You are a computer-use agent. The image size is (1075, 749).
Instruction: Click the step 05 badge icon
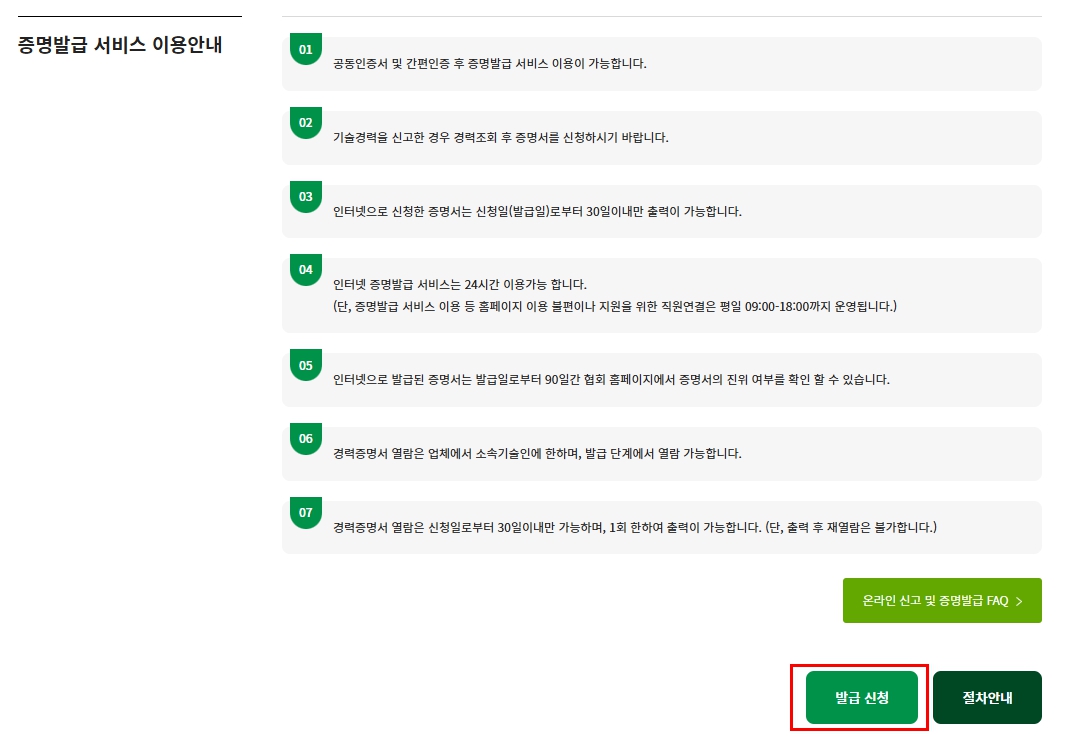(x=305, y=364)
